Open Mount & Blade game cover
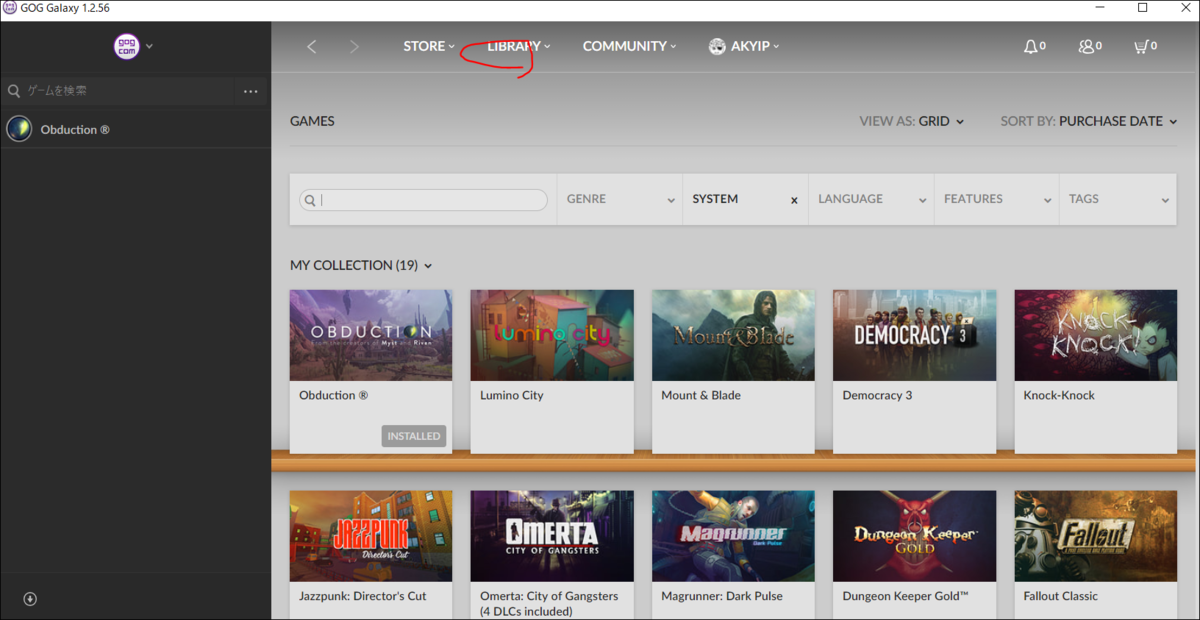1200x620 pixels. tap(733, 335)
